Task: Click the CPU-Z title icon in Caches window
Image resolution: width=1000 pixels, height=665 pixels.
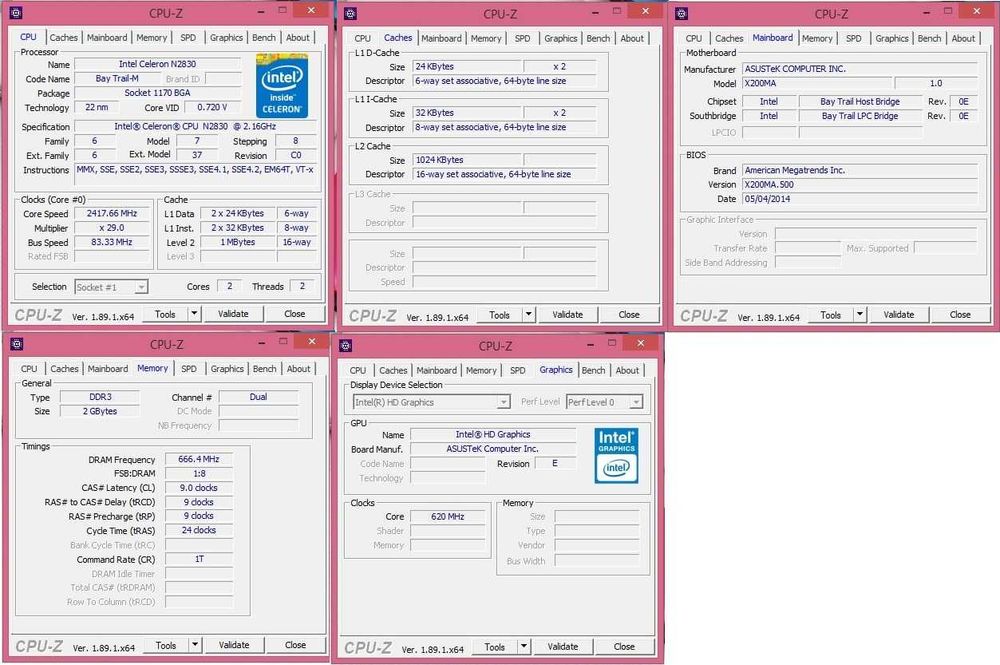Action: (350, 13)
